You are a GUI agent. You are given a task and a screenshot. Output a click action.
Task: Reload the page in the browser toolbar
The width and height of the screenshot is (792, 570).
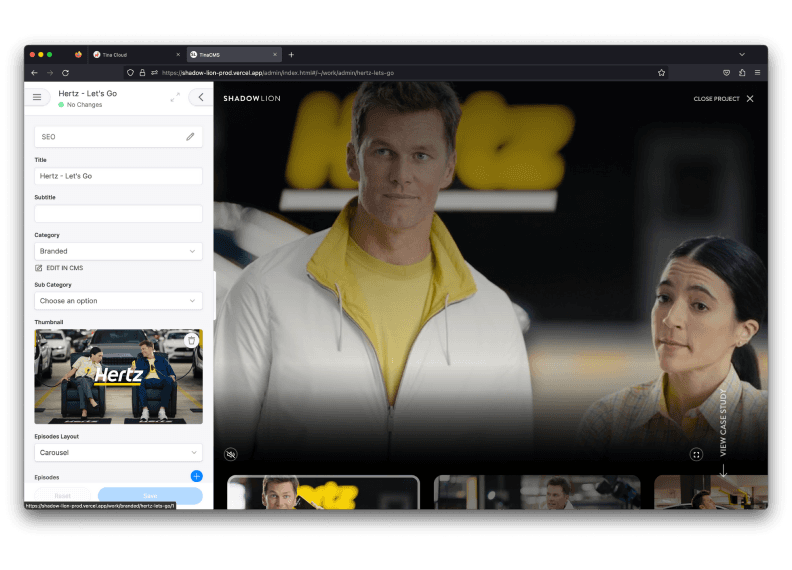66,73
